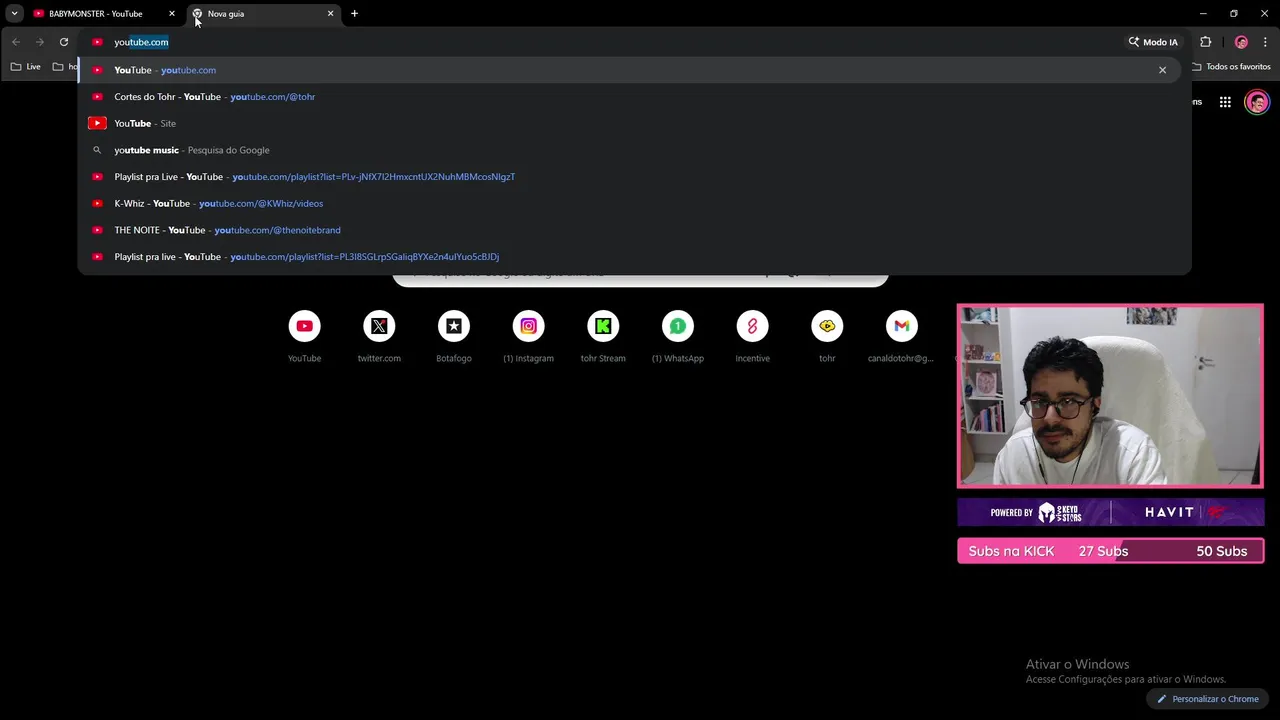
Task: Open the Botafogo shortcut tile
Action: 453,336
